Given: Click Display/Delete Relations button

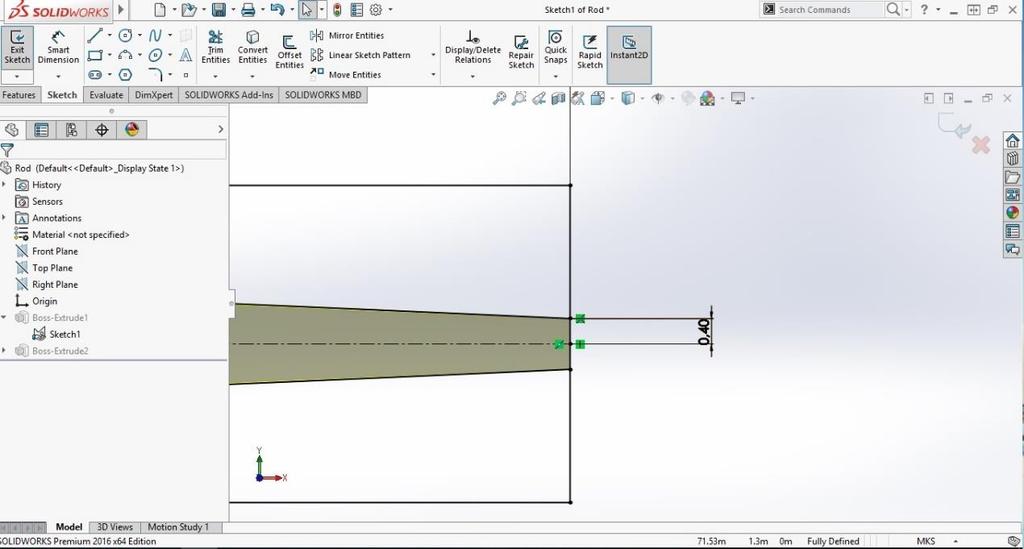Looking at the screenshot, I should pos(473,47).
